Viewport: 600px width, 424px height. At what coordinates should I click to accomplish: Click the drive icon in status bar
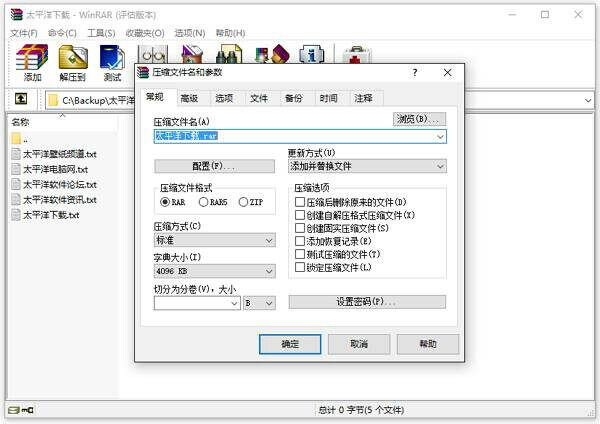tap(14, 410)
